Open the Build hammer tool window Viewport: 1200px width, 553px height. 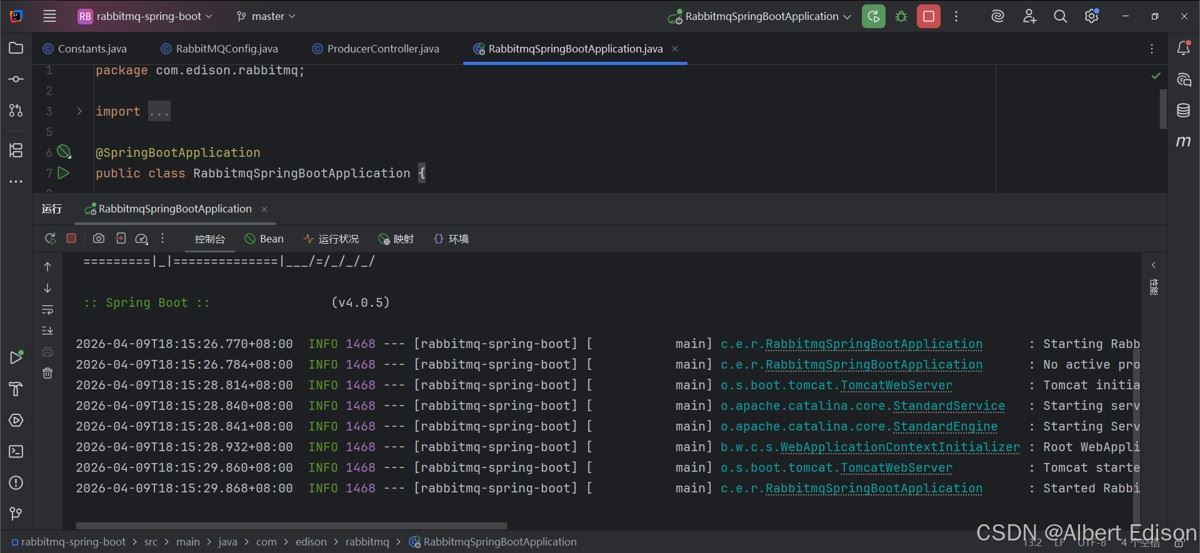click(16, 389)
